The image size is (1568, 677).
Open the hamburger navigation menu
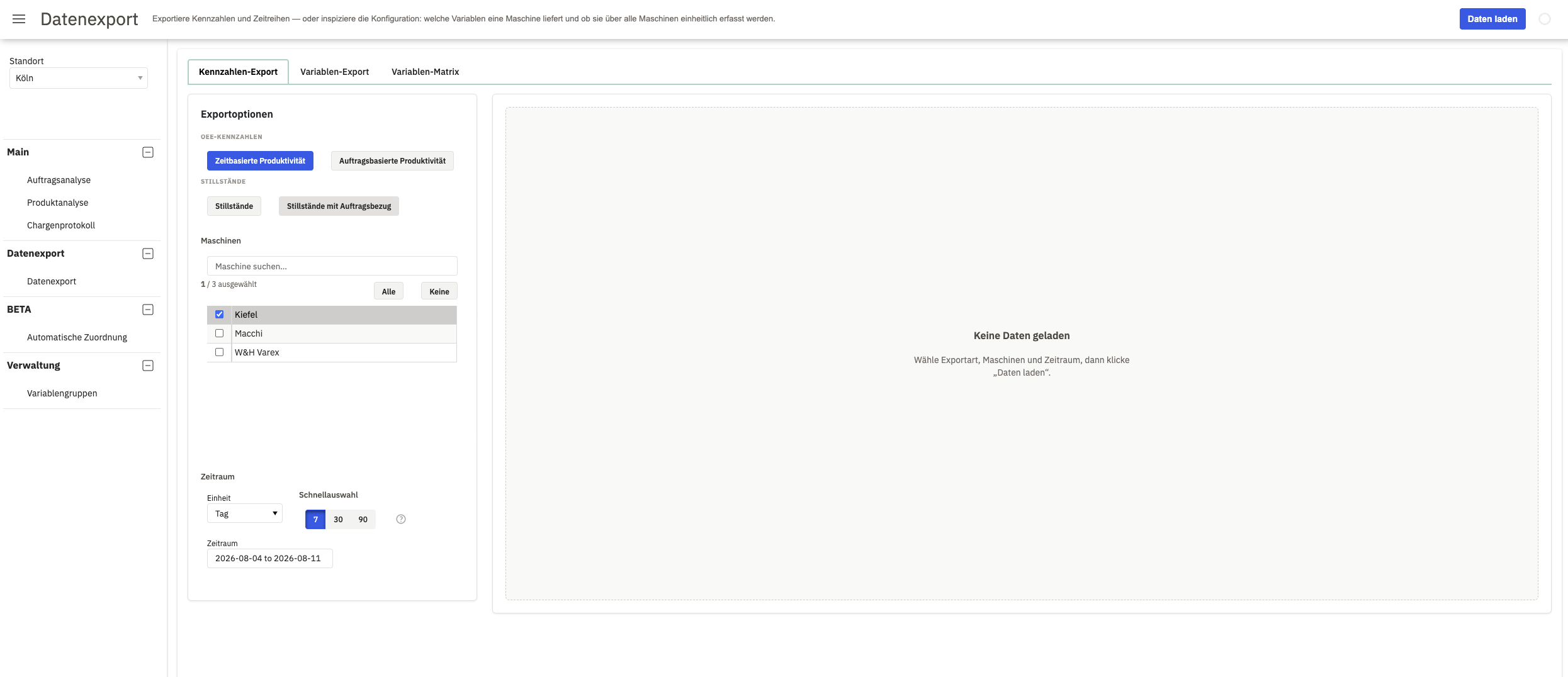click(19, 19)
